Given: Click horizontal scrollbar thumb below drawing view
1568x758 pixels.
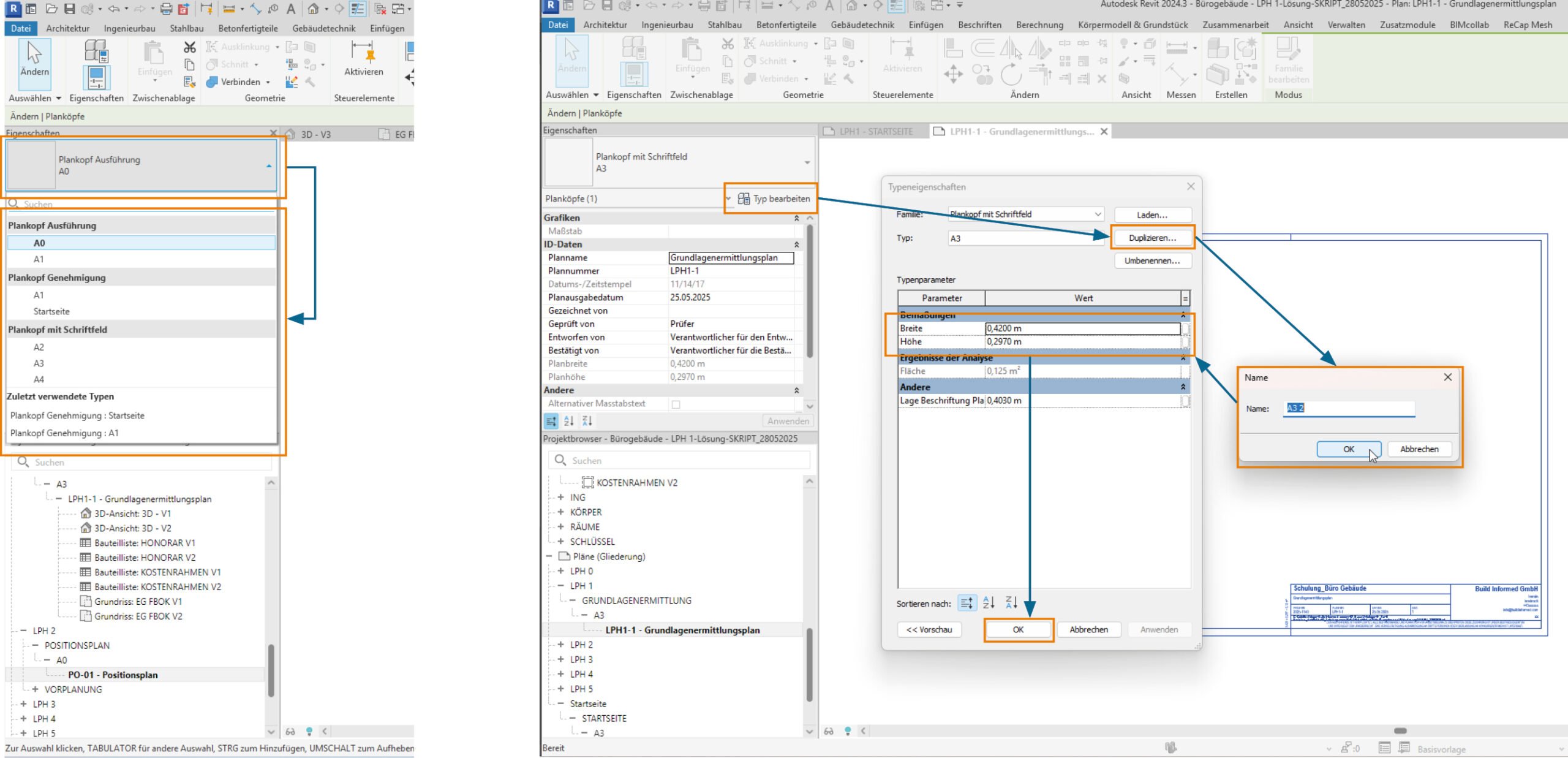Looking at the screenshot, I should click(1400, 731).
